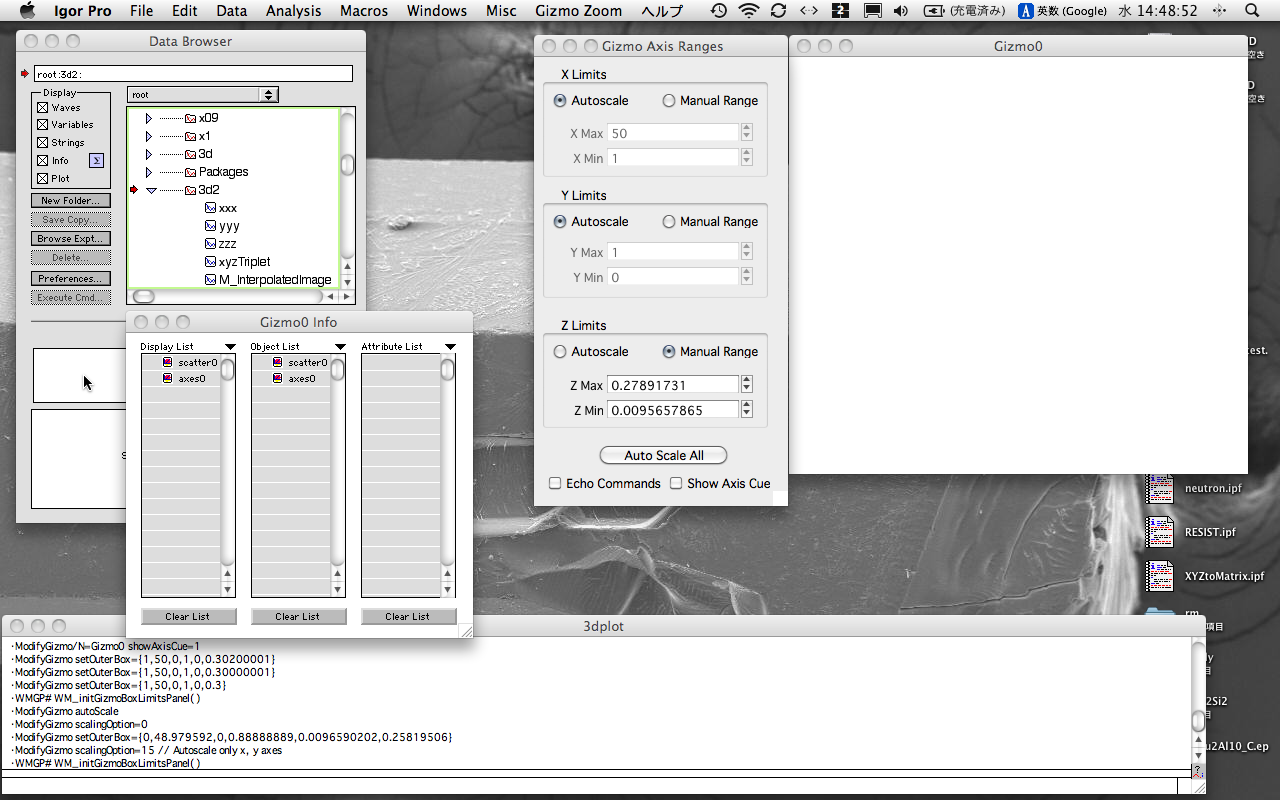Expand the Packages folder
This screenshot has width=1280, height=800.
(x=149, y=172)
